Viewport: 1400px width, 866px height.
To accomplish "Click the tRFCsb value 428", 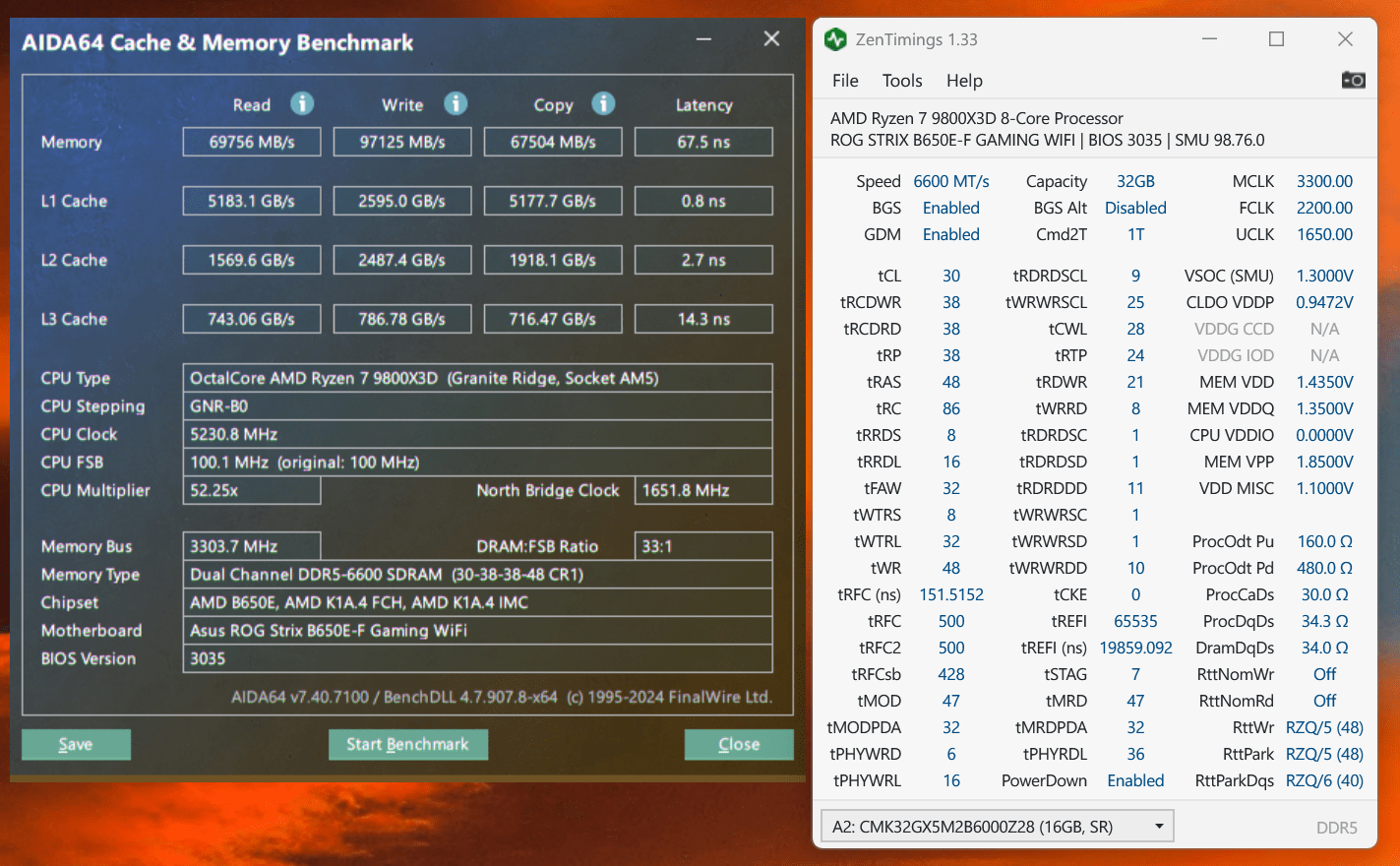I will coord(951,674).
